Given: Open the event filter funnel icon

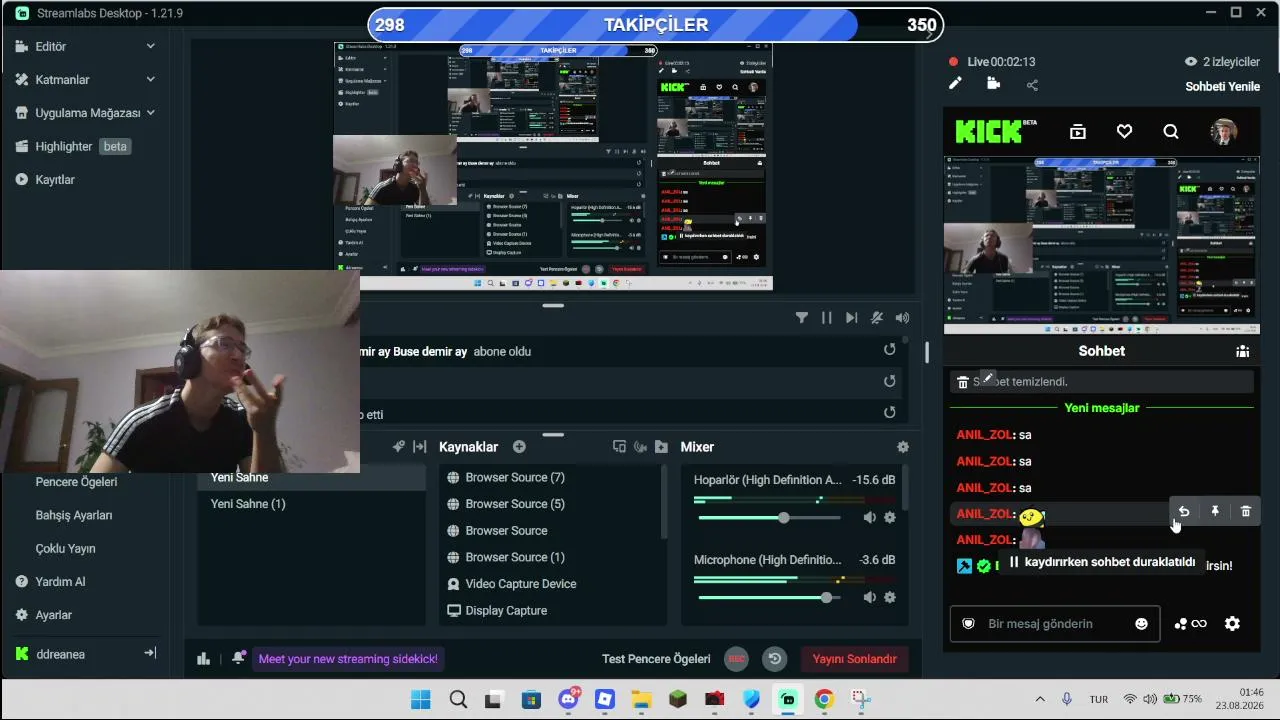Looking at the screenshot, I should (801, 318).
